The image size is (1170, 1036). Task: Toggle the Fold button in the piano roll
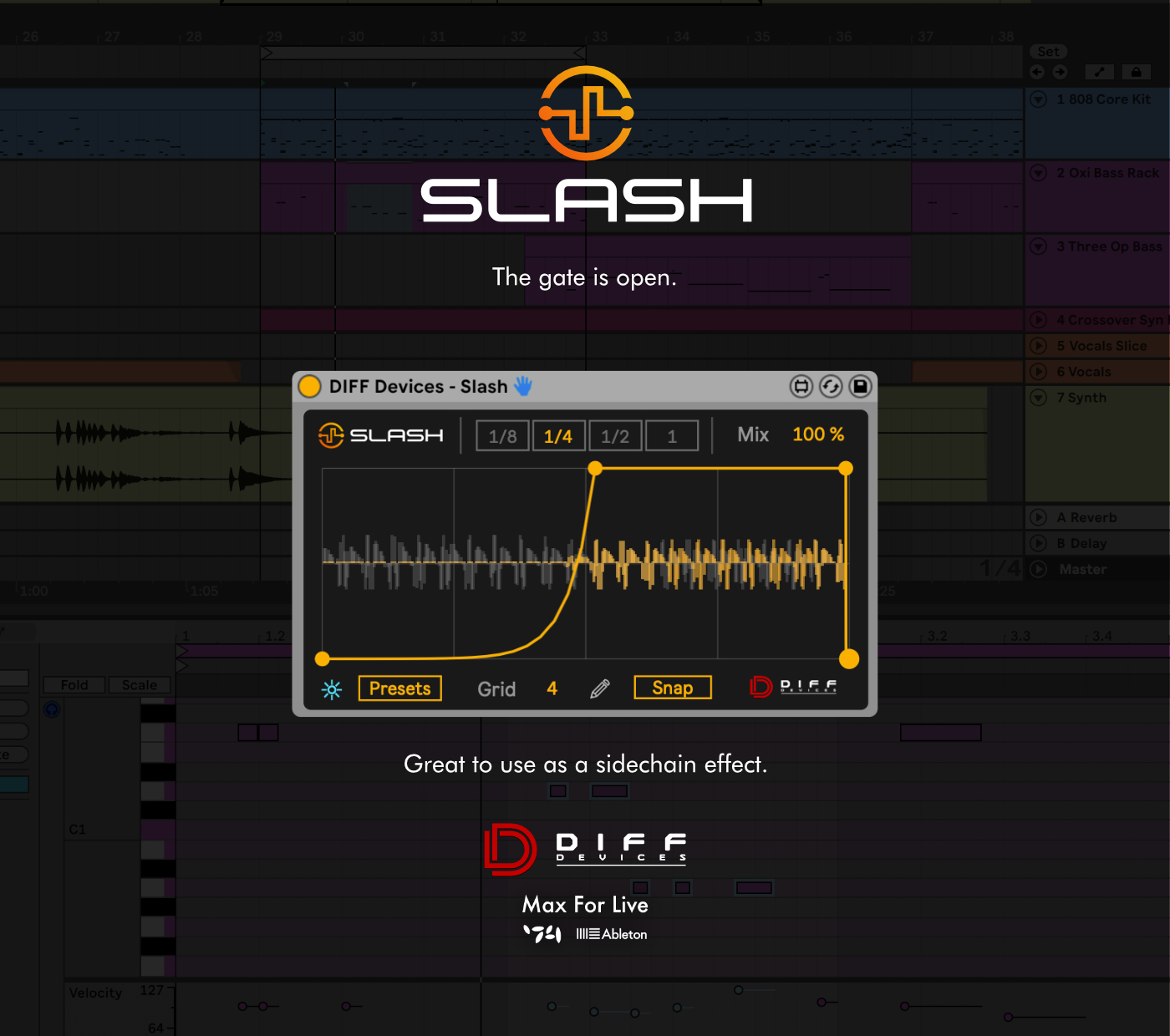tap(74, 685)
